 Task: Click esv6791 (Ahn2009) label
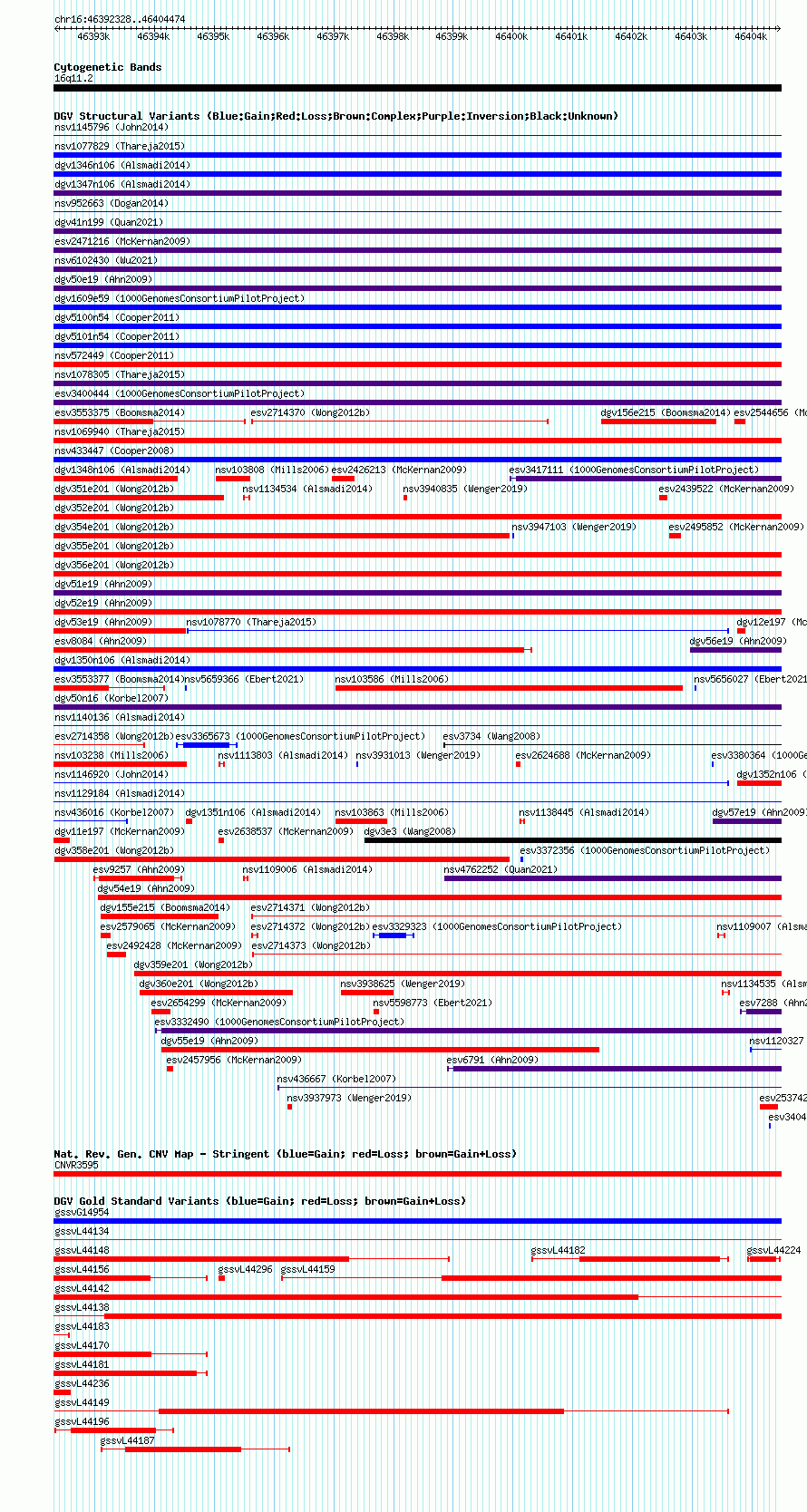click(492, 1060)
